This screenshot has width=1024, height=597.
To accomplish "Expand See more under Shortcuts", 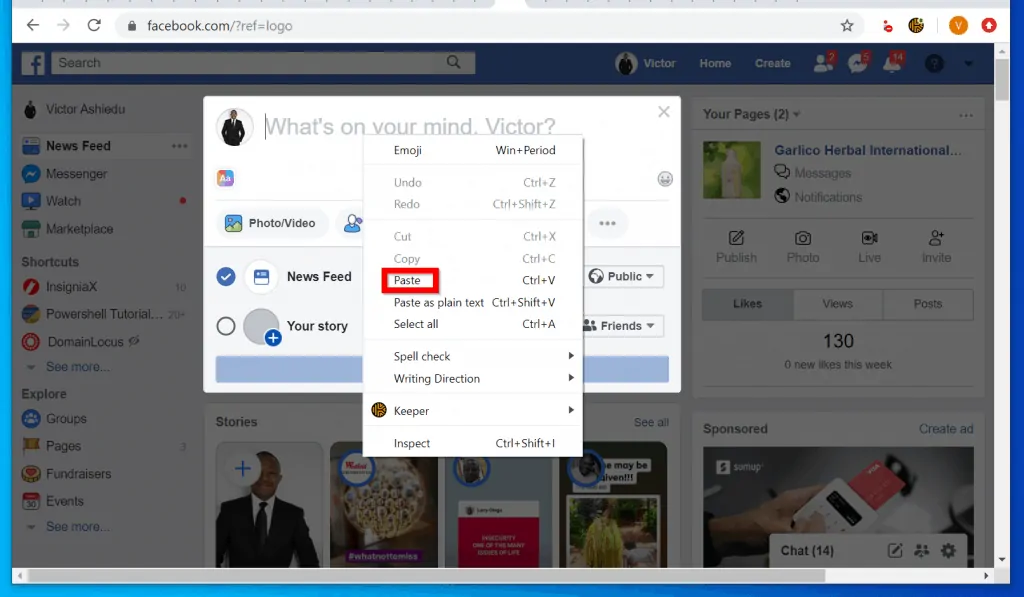I will point(77,367).
